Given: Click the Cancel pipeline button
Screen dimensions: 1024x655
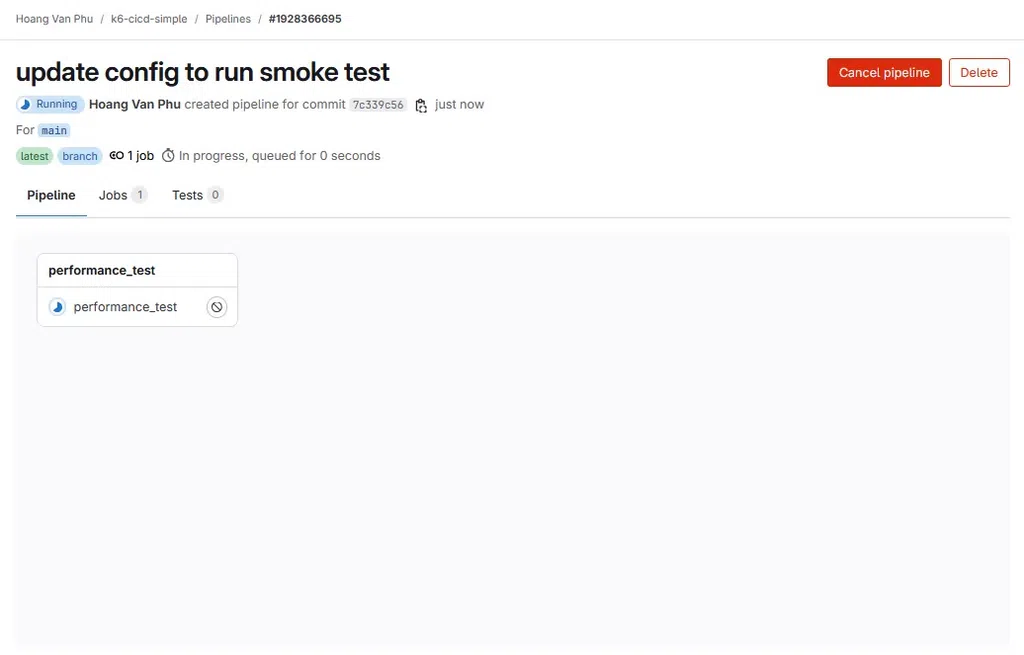Looking at the screenshot, I should (x=884, y=72).
